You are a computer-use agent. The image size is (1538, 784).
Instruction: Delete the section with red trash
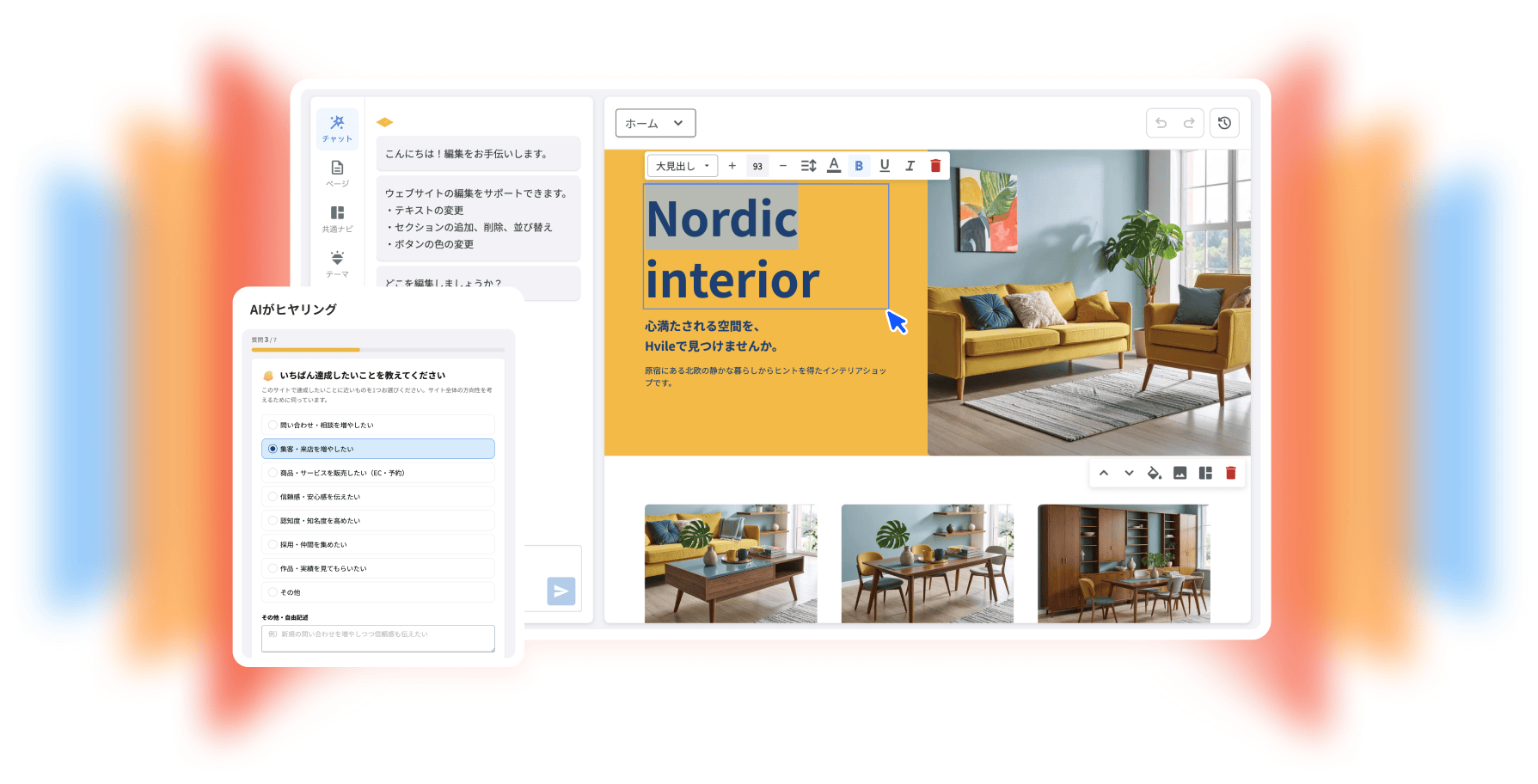1231,473
